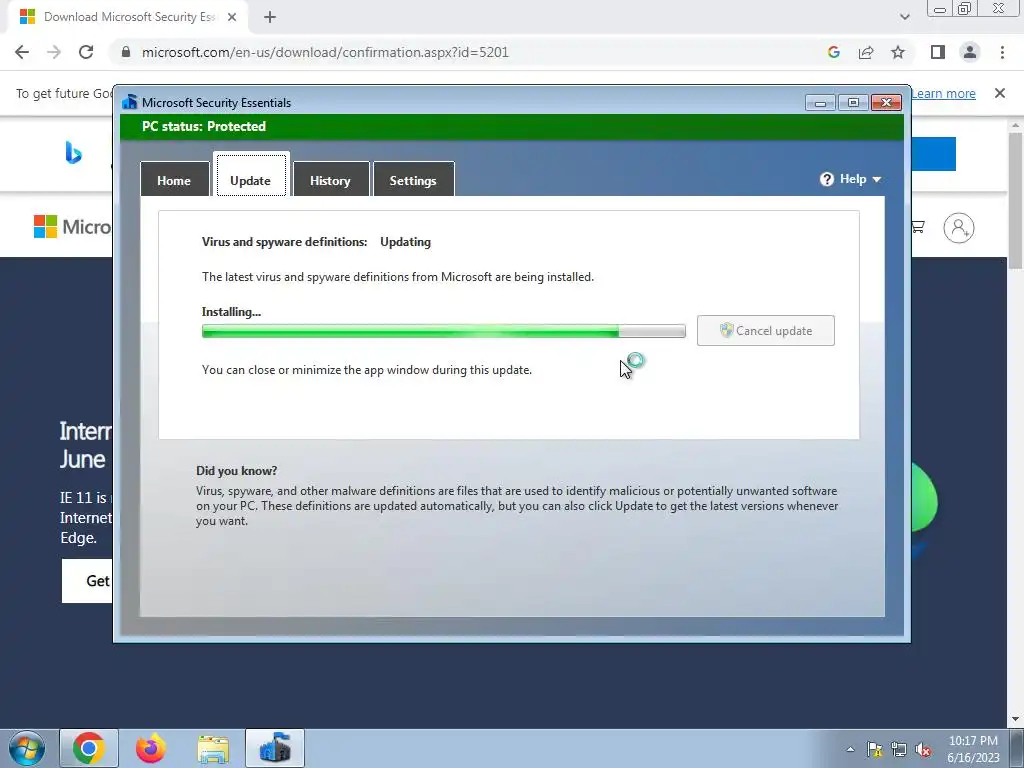1024x768 pixels.
Task: Switch to the History tab
Action: point(330,180)
